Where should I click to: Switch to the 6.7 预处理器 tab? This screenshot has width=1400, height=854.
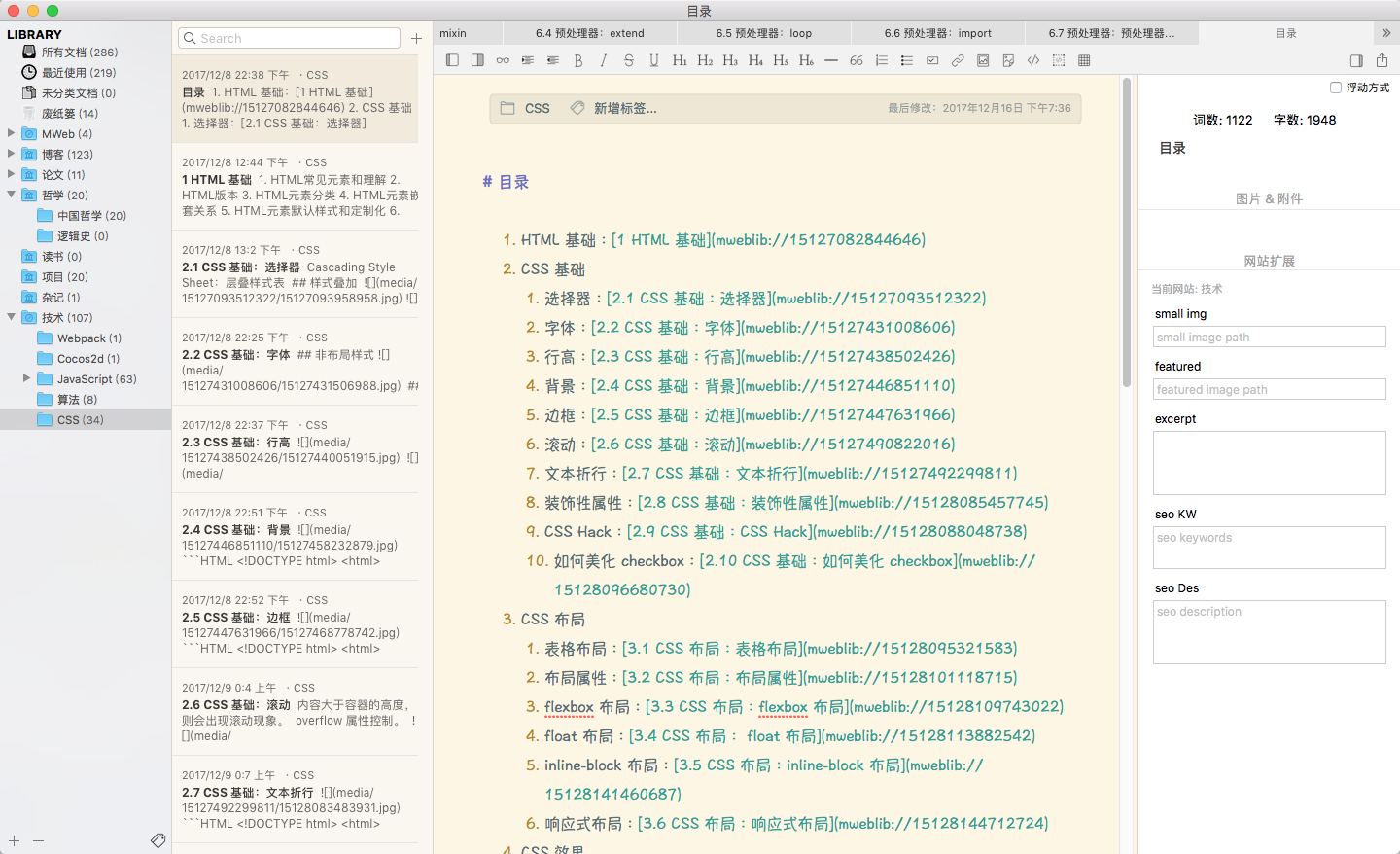click(x=1111, y=33)
